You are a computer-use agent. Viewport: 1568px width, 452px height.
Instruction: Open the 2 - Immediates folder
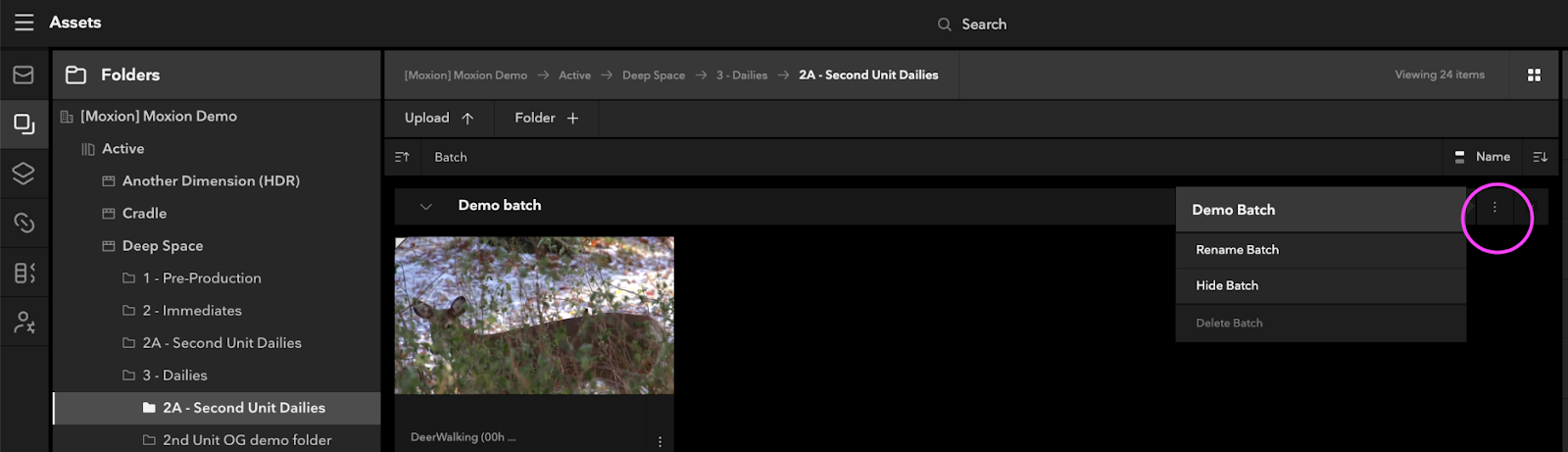[x=192, y=311]
